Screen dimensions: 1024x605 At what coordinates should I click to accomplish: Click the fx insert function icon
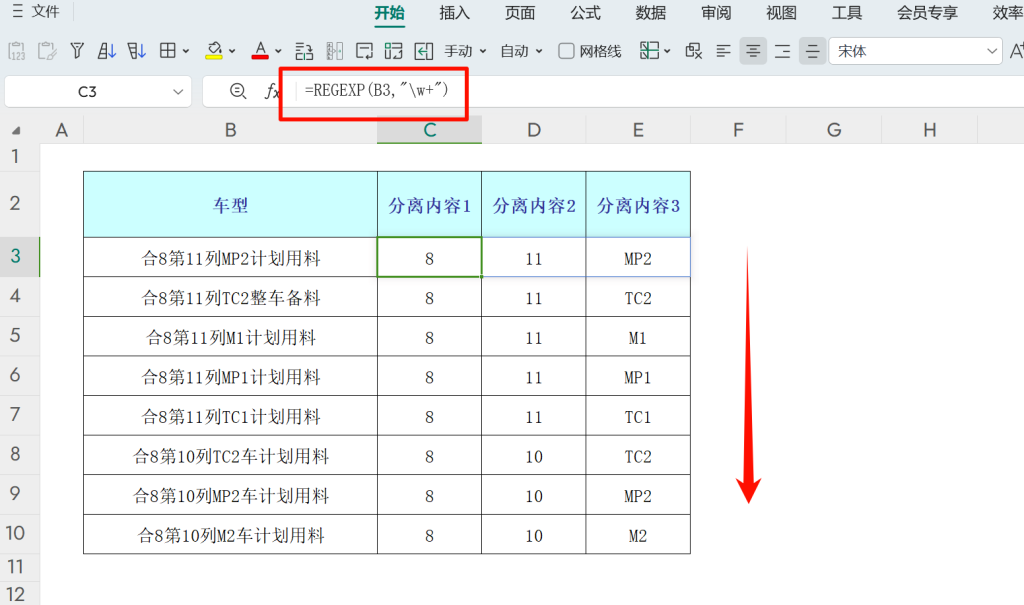point(272,91)
